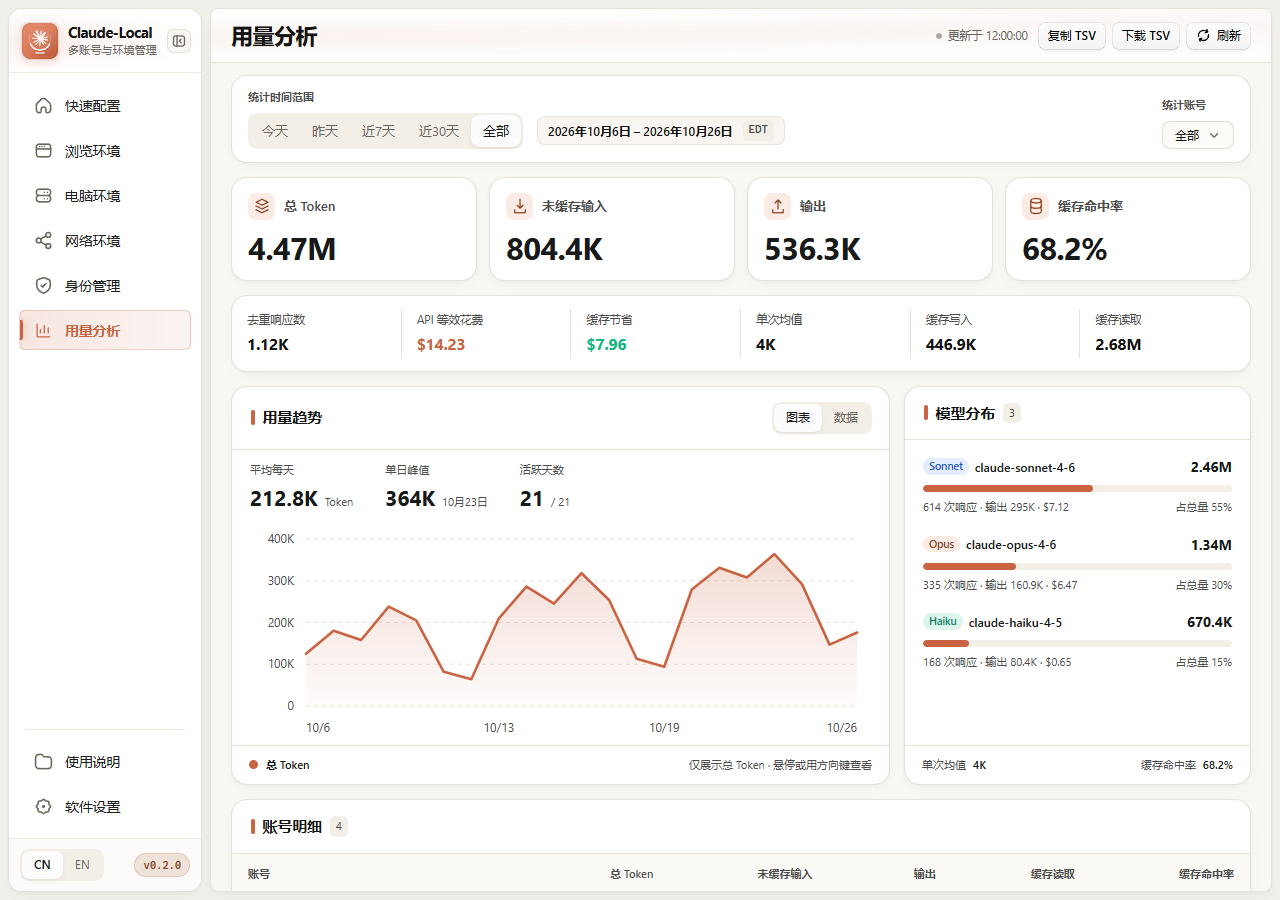1280x900 pixels.
Task: Click the share-nodes icon beside 网络环境
Action: pos(43,241)
